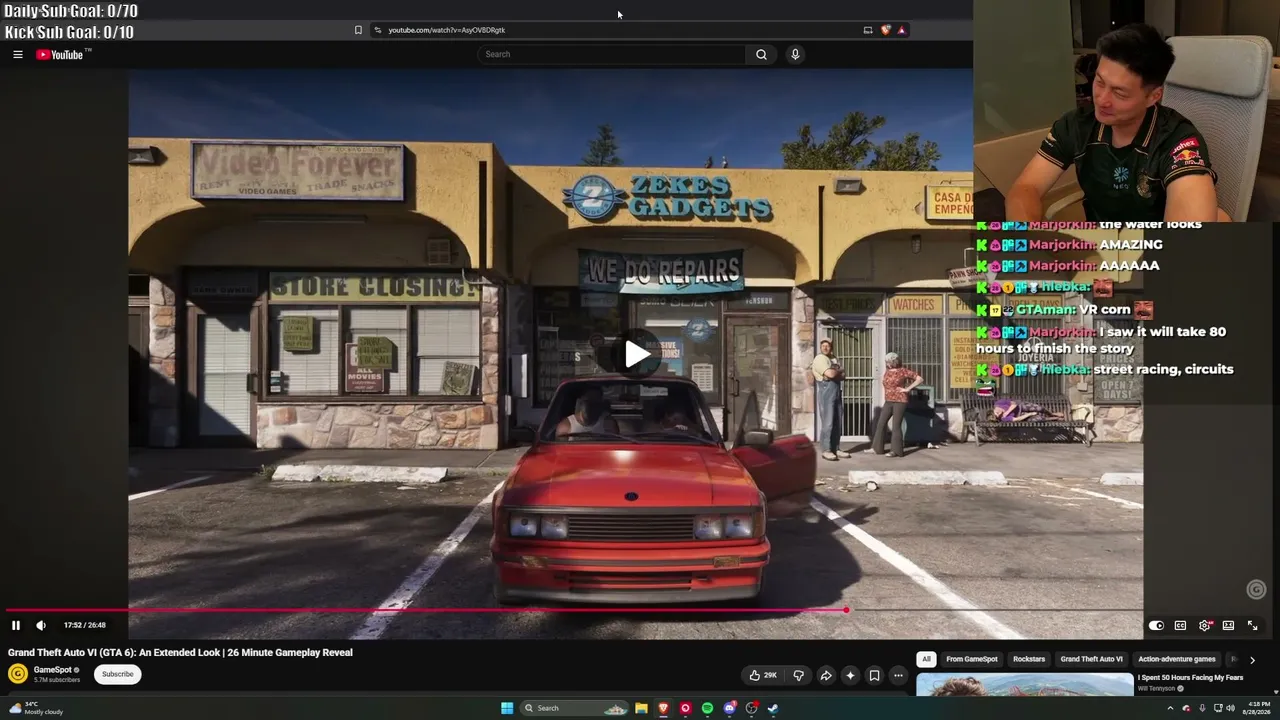Image resolution: width=1280 pixels, height=720 pixels.
Task: Select the All filter chip
Action: click(926, 659)
